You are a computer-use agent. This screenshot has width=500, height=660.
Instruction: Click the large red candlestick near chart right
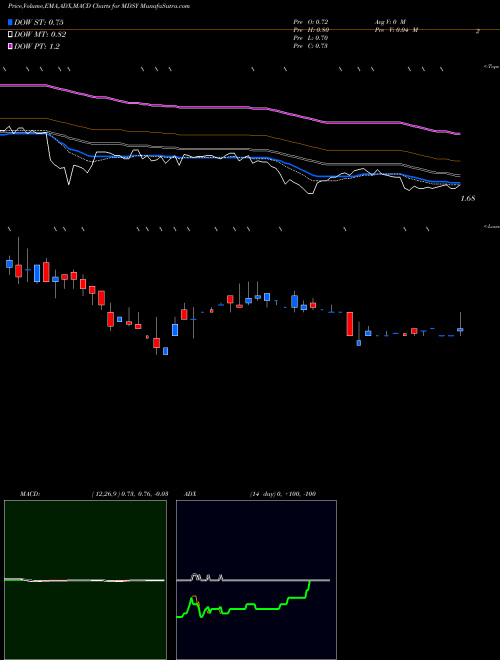point(350,324)
